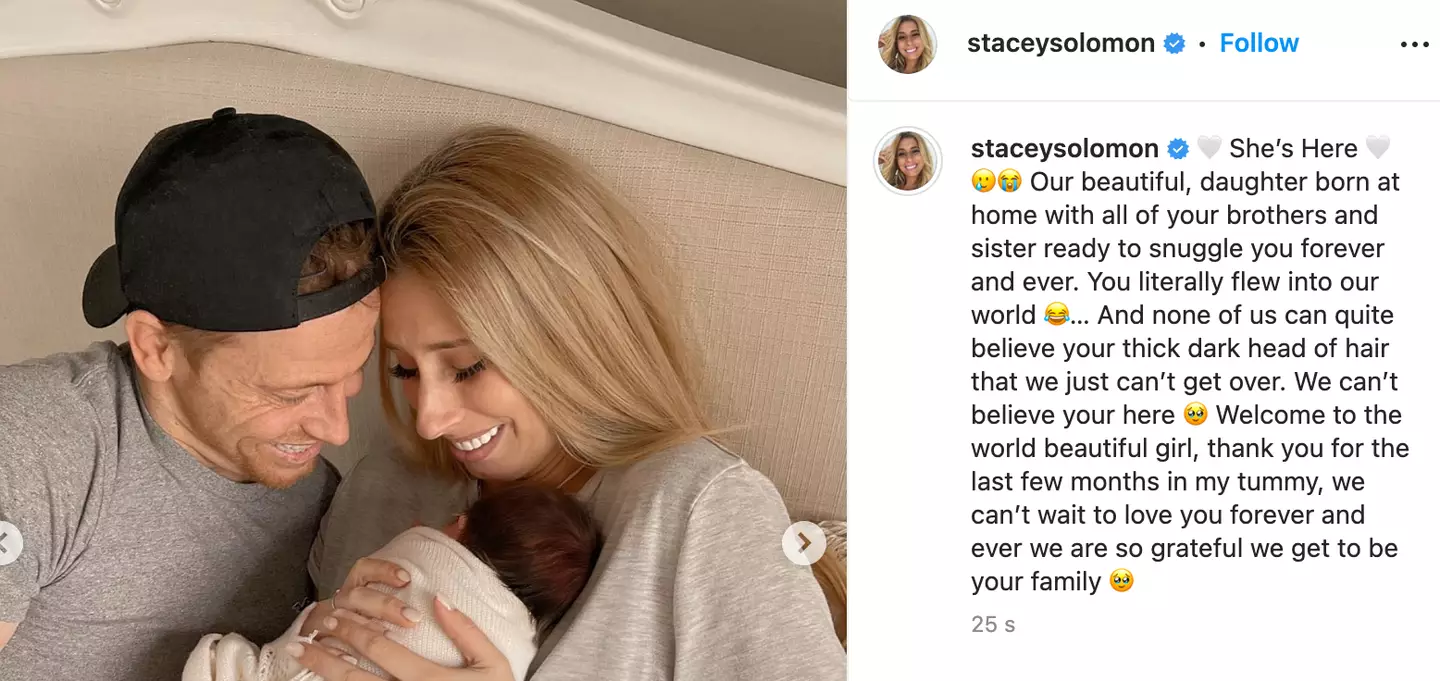The image size is (1440, 681).
Task: Open the three-dot more options menu
Action: [1414, 45]
